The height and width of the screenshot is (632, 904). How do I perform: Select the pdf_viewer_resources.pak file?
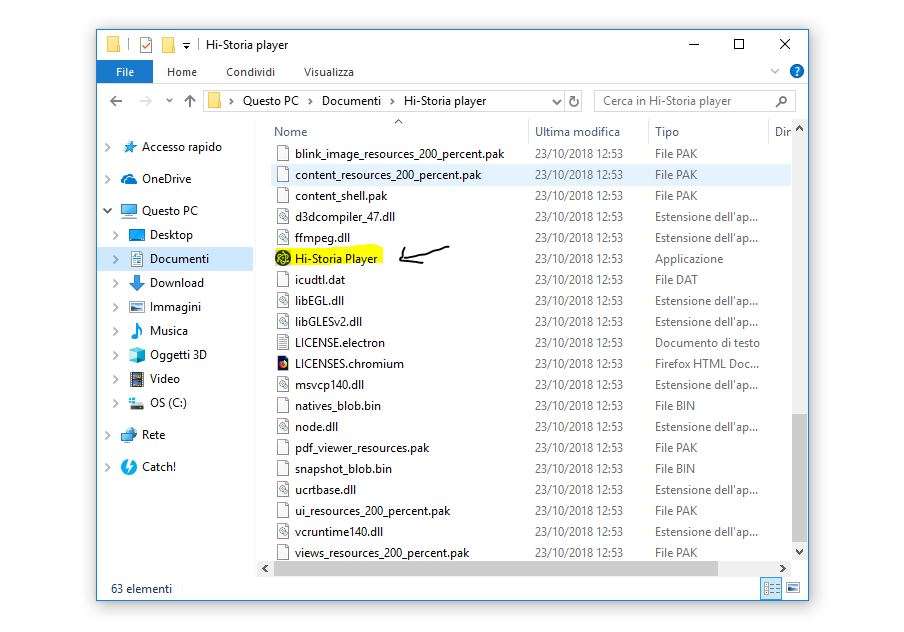click(362, 448)
